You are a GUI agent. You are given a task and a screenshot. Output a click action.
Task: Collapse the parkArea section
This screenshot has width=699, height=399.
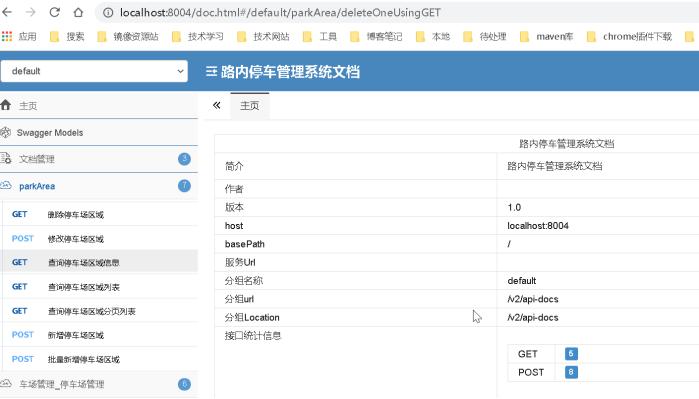99,186
